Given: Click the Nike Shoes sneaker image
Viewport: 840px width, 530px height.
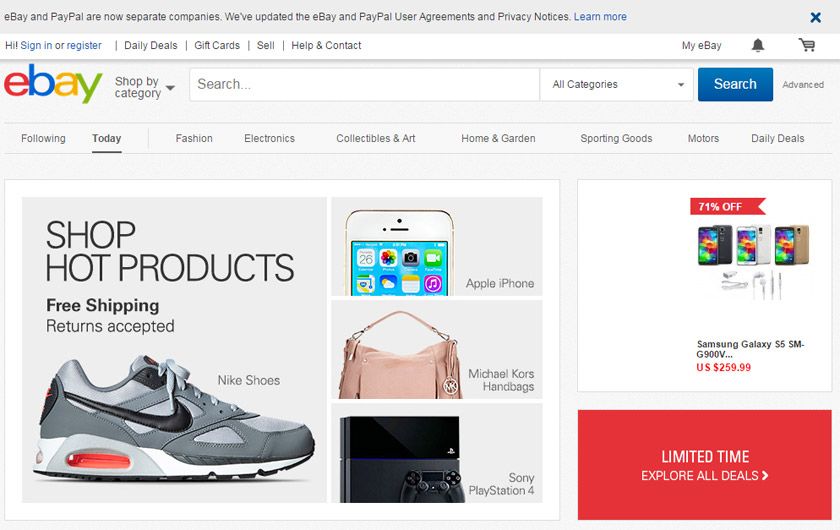Looking at the screenshot, I should (x=175, y=418).
